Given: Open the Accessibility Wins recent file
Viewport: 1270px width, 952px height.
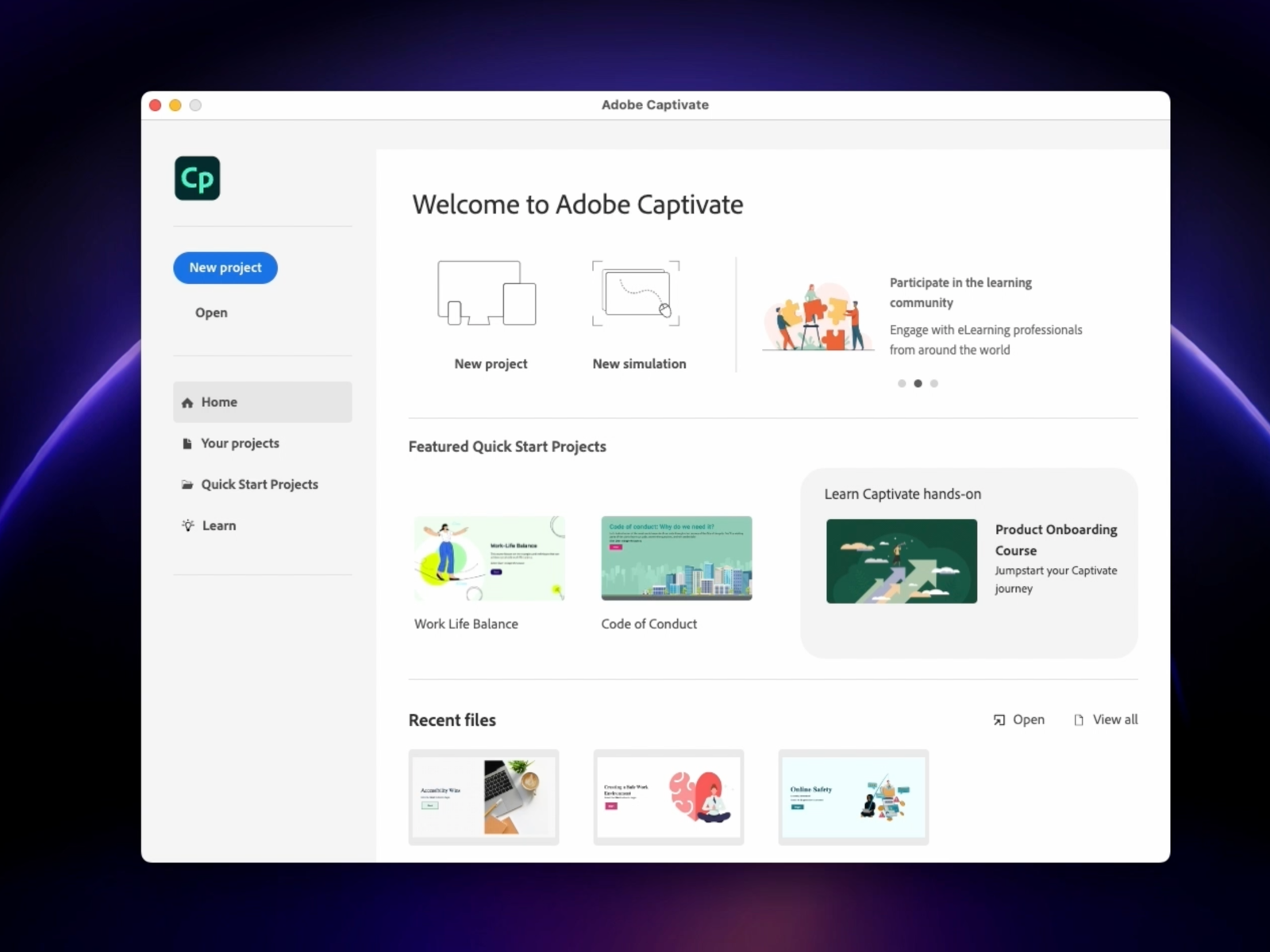Looking at the screenshot, I should [x=484, y=797].
